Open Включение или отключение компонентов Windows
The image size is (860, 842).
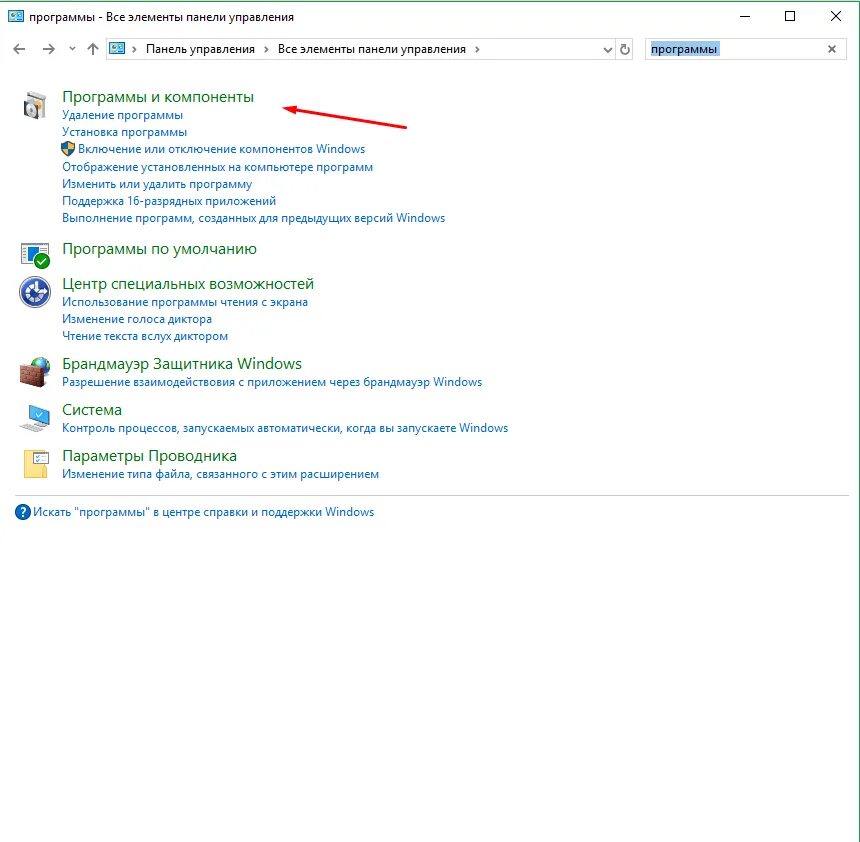coord(221,149)
